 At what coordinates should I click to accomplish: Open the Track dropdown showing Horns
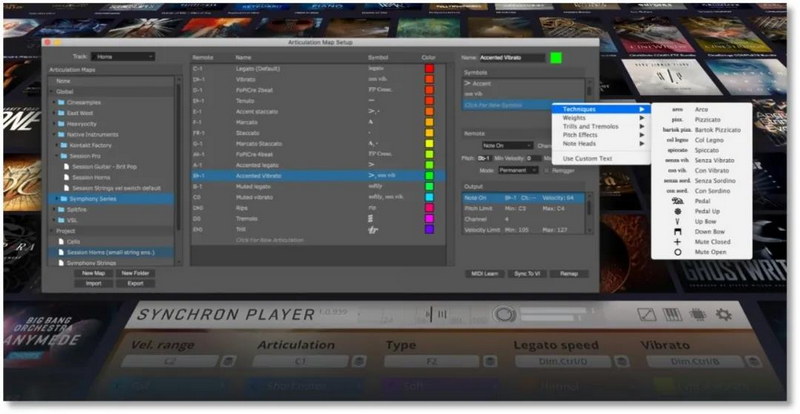123,57
